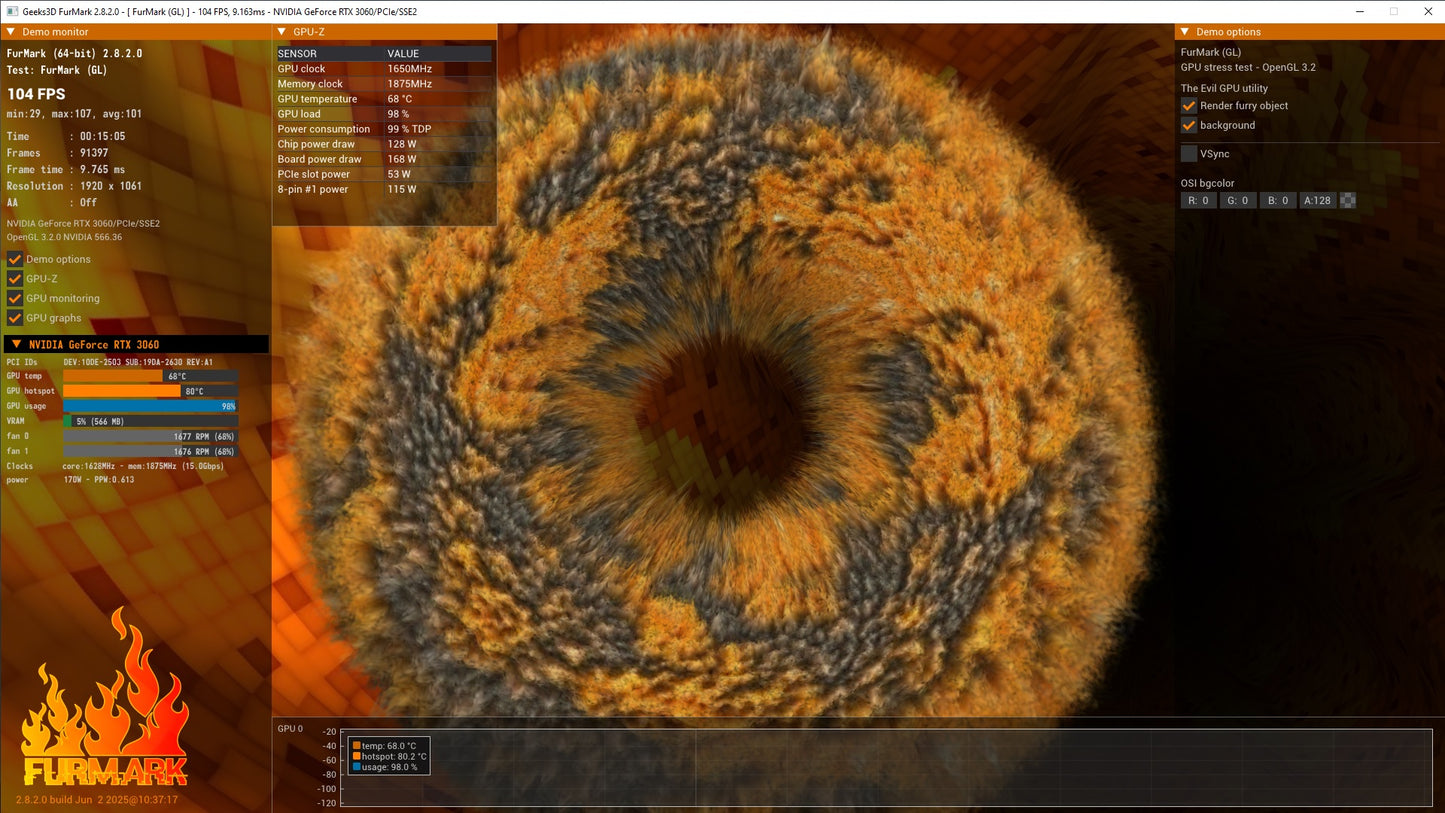1445x813 pixels.
Task: Select the Memory clock row
Action: (384, 84)
